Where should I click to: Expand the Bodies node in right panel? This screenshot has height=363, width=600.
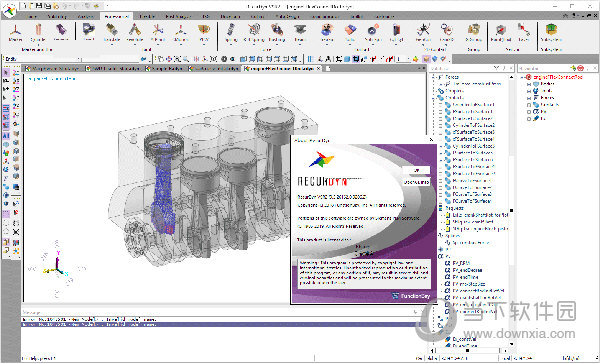529,84
